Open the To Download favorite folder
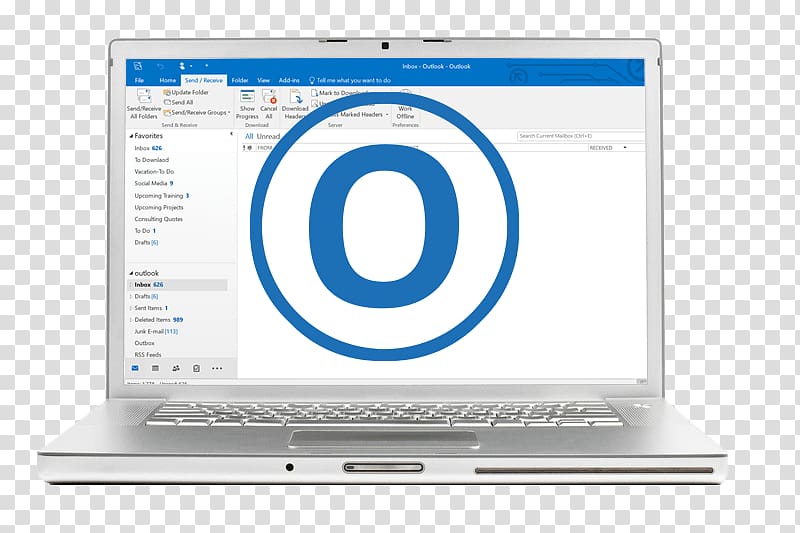800x533 pixels. [x=152, y=160]
